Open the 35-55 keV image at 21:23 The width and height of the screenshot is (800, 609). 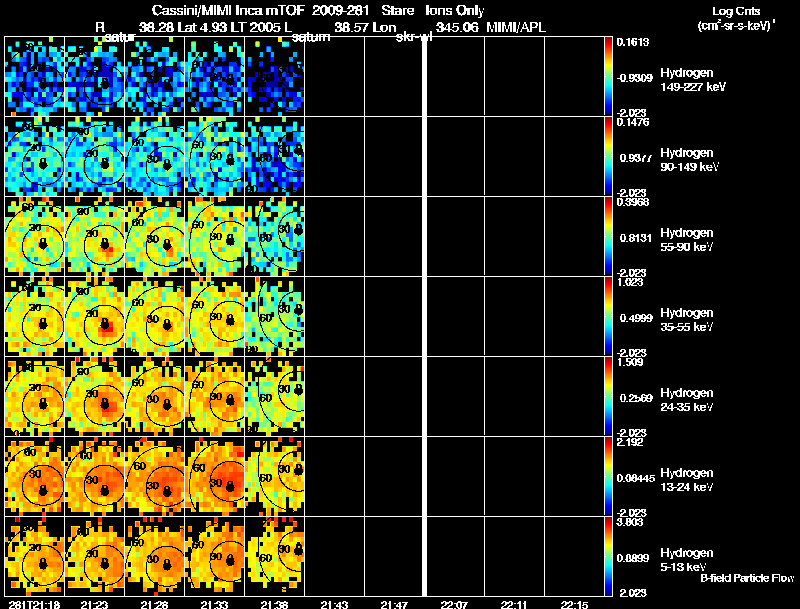(x=94, y=317)
